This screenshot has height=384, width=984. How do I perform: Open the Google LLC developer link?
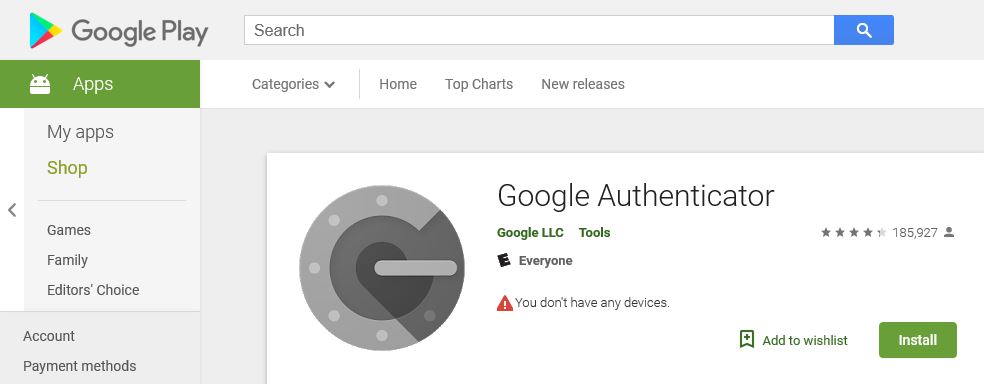click(x=530, y=233)
